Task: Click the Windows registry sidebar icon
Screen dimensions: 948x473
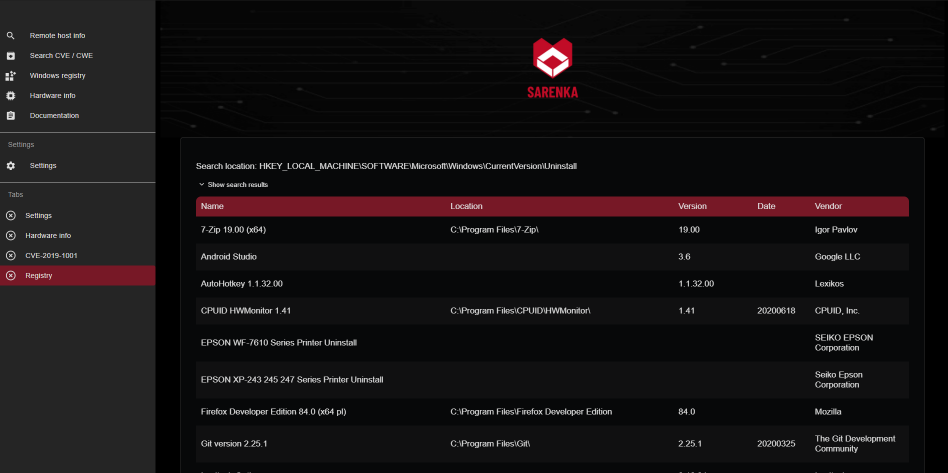Action: pyautogui.click(x=10, y=76)
